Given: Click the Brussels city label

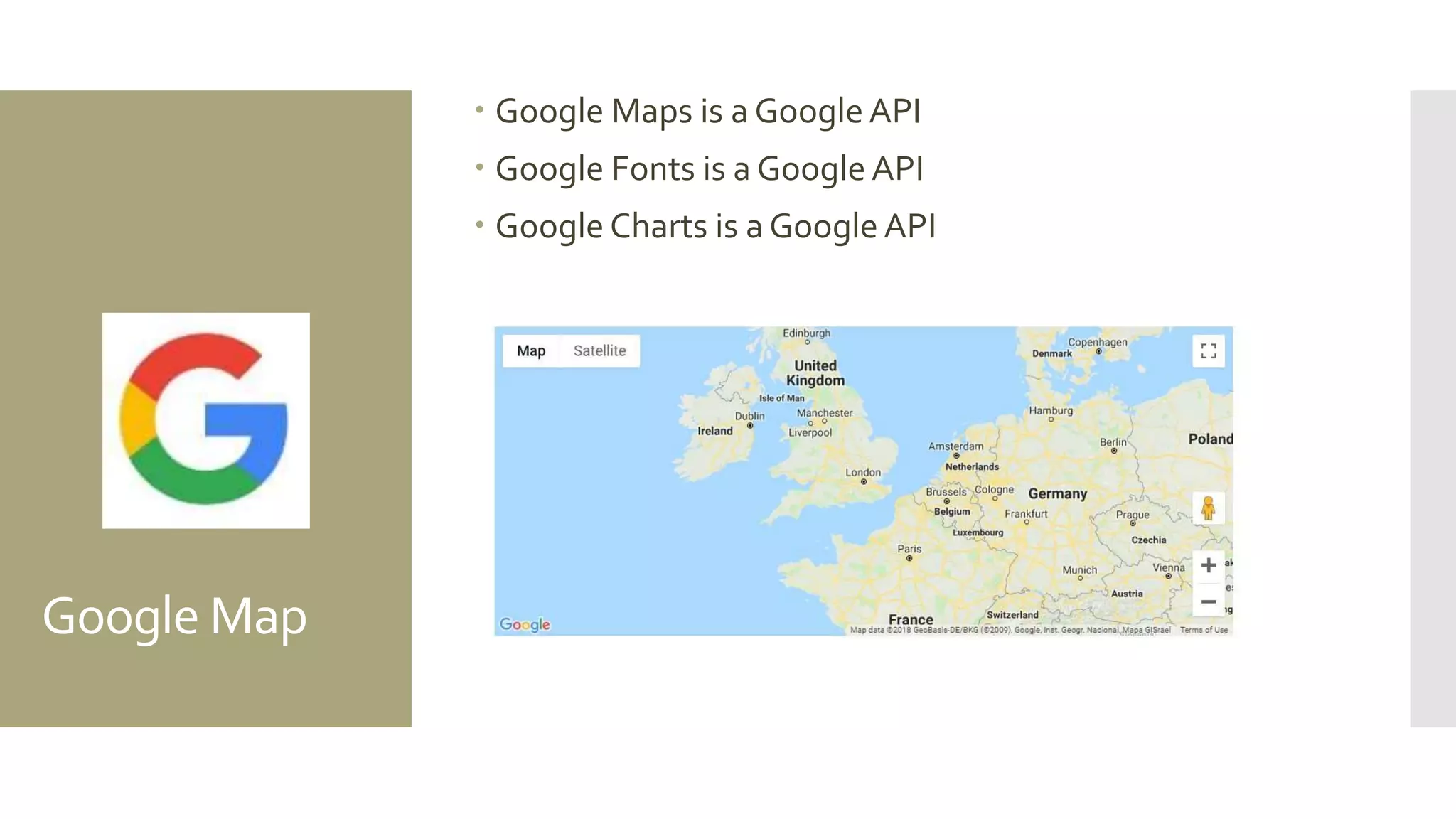Looking at the screenshot, I should [x=946, y=491].
